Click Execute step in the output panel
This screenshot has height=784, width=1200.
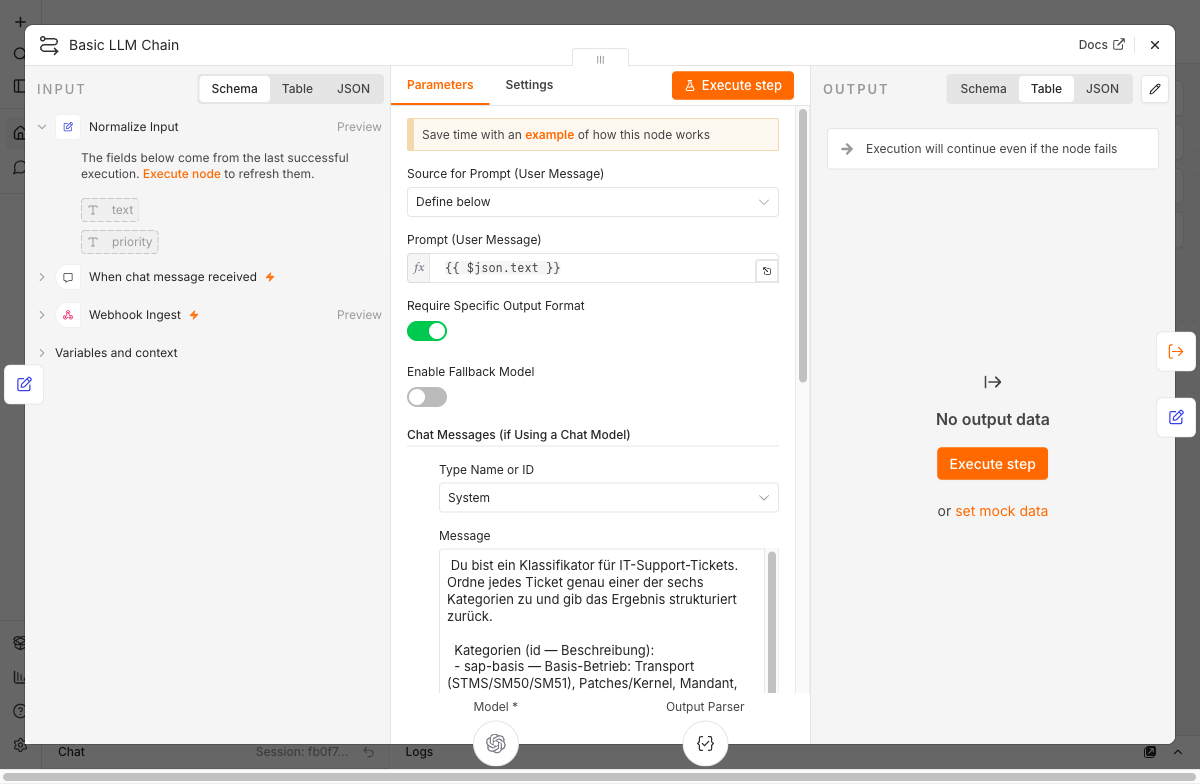[992, 464]
